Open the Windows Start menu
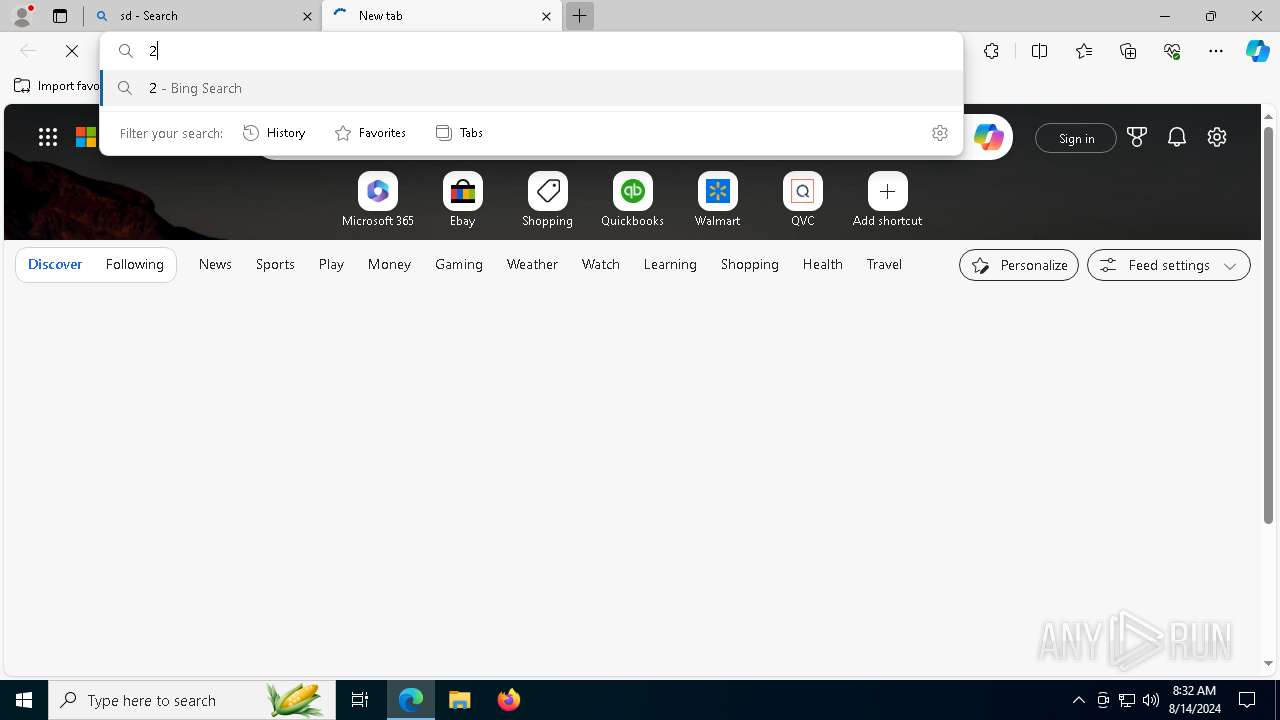The width and height of the screenshot is (1280, 720). [24, 700]
